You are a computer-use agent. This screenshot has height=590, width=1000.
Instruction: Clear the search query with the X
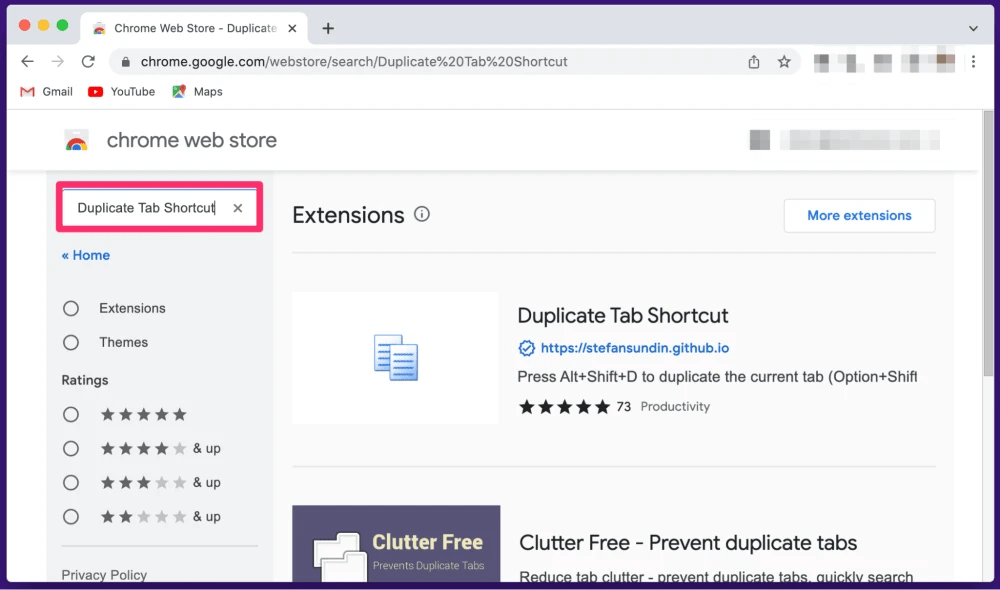pyautogui.click(x=237, y=207)
